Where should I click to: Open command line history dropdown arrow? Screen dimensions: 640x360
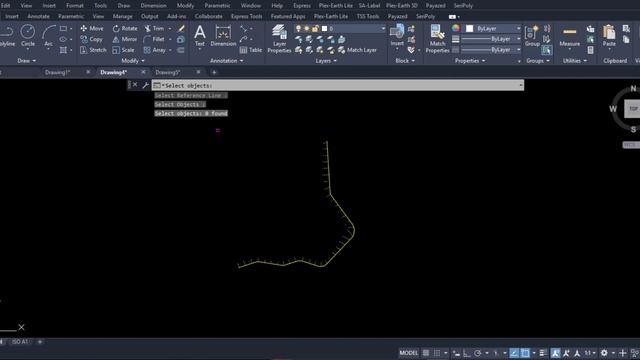point(520,85)
